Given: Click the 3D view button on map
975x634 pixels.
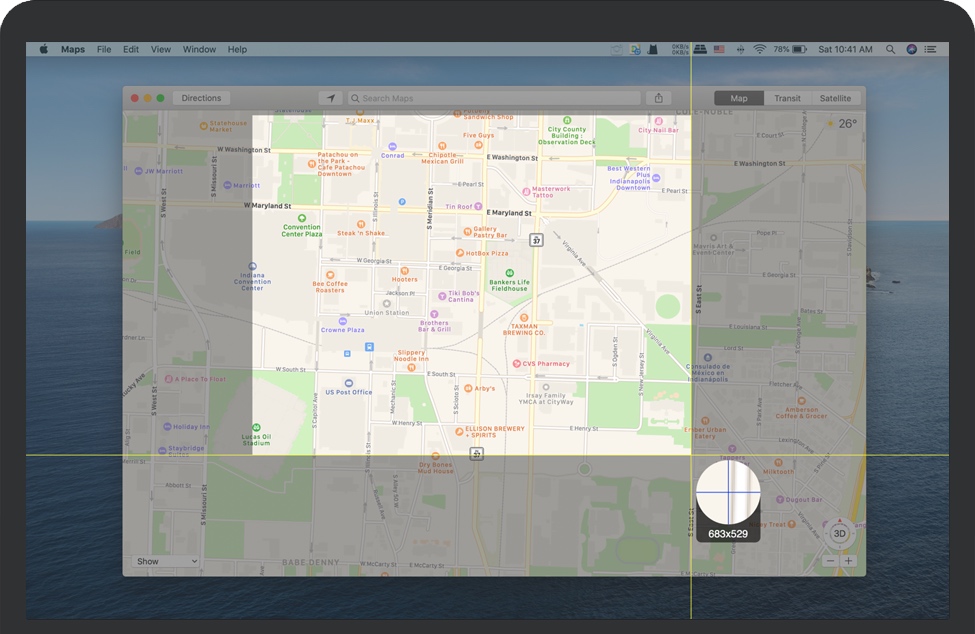Looking at the screenshot, I should (838, 534).
